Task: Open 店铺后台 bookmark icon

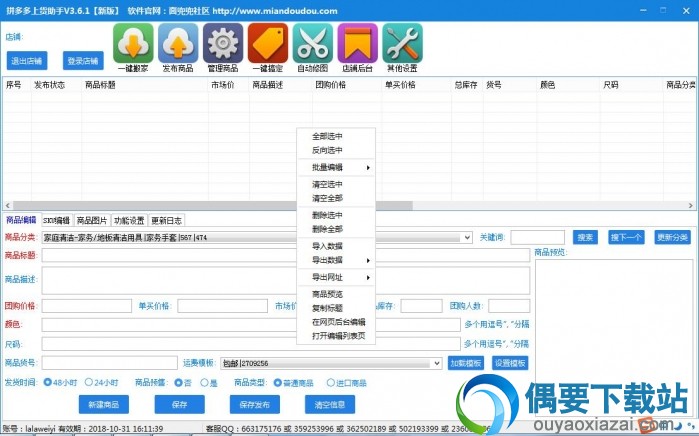Action: [358, 43]
